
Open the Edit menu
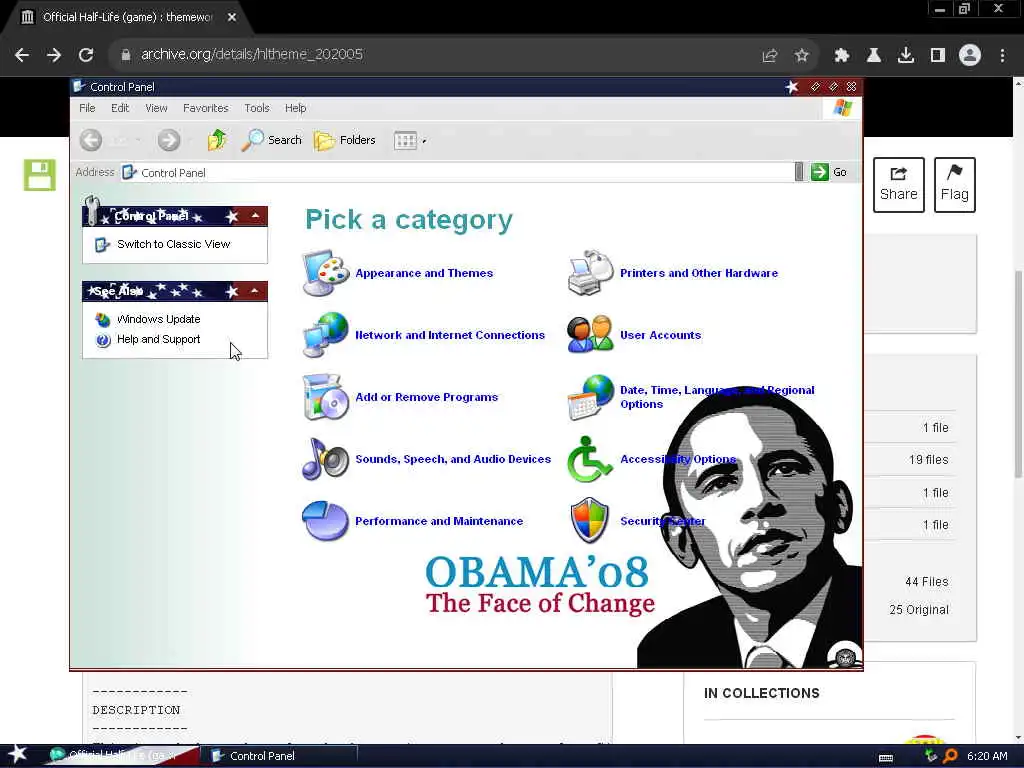pos(120,108)
